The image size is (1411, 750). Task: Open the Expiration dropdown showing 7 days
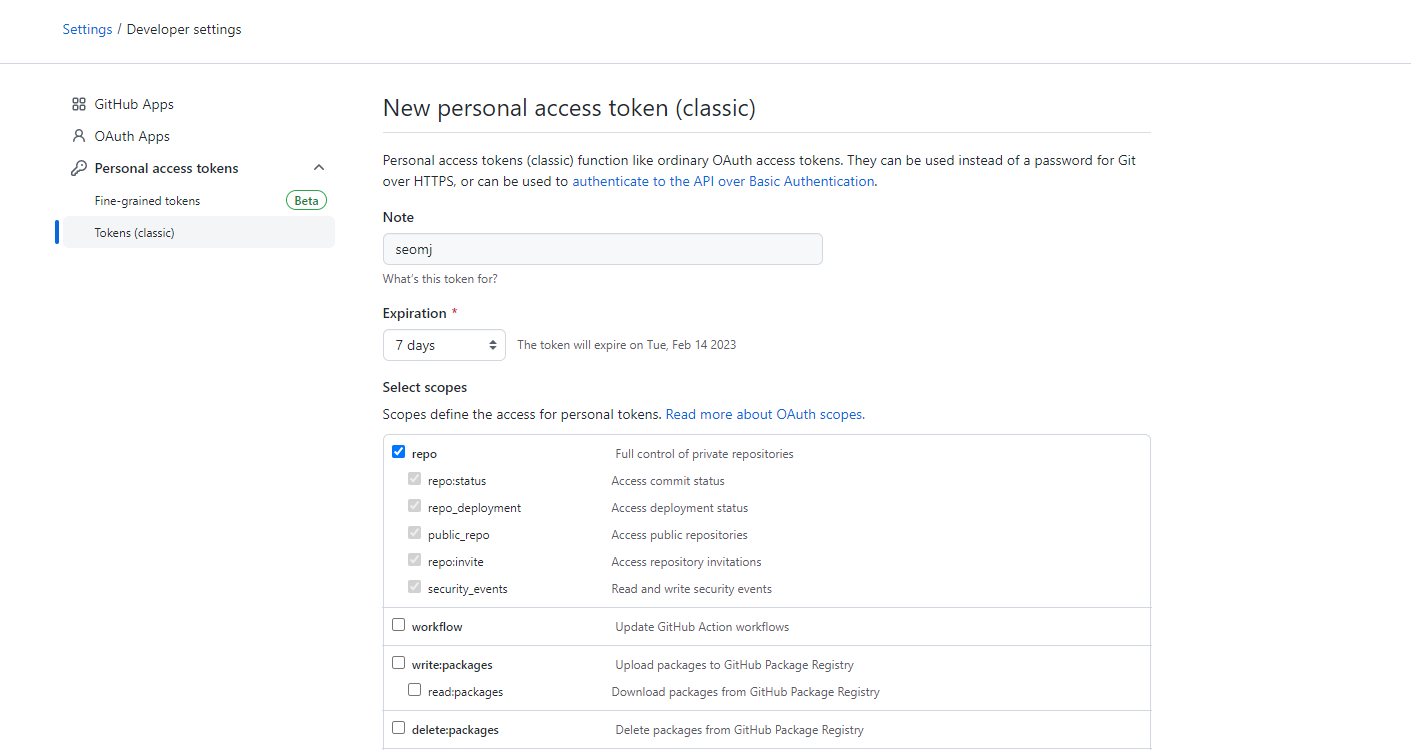pyautogui.click(x=444, y=345)
